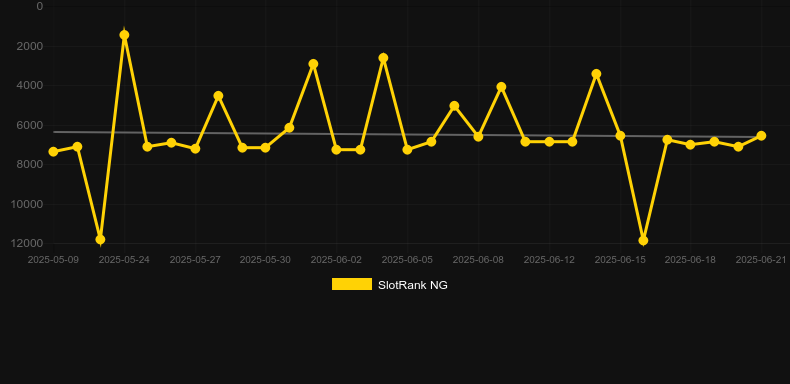
Task: Click the peak data point after 2025-06-02
Action: point(383,58)
